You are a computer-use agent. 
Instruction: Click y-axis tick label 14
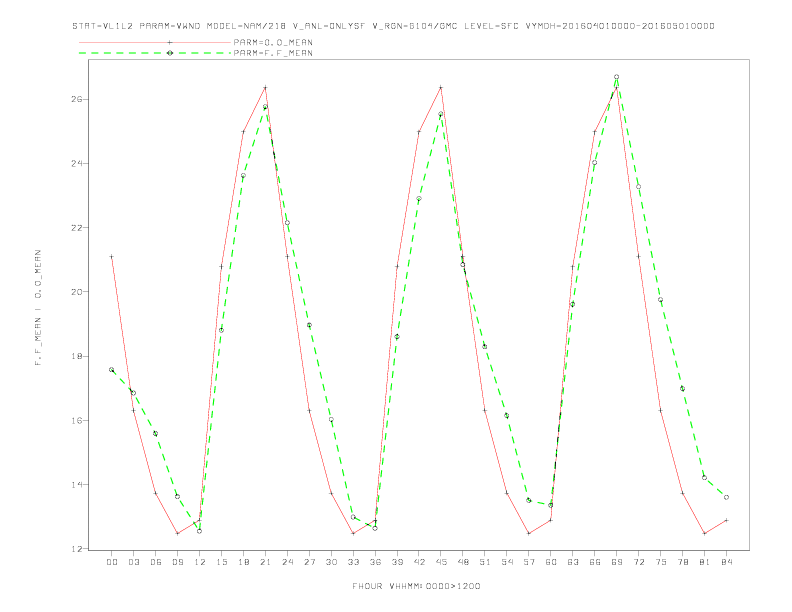point(76,485)
